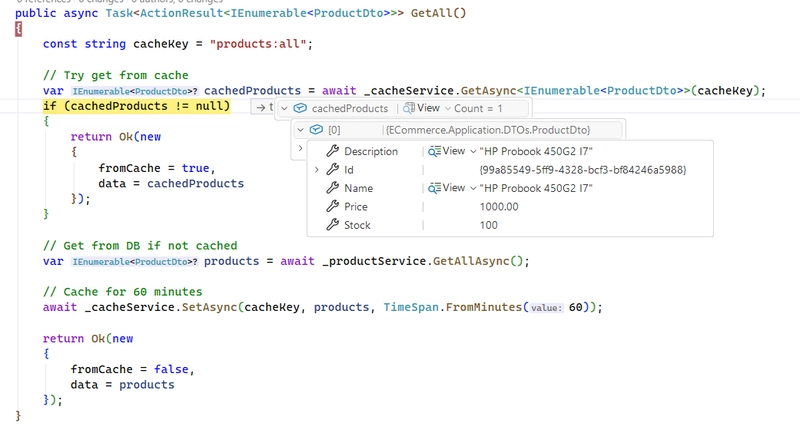Viewport: 800px width, 433px height.
Task: Open the View dropdown arrow for Name
Action: 473,188
